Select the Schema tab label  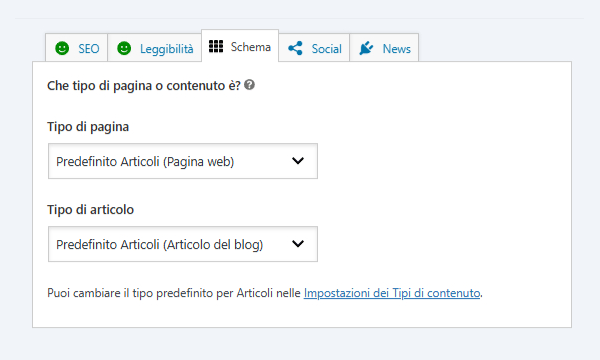(251, 47)
